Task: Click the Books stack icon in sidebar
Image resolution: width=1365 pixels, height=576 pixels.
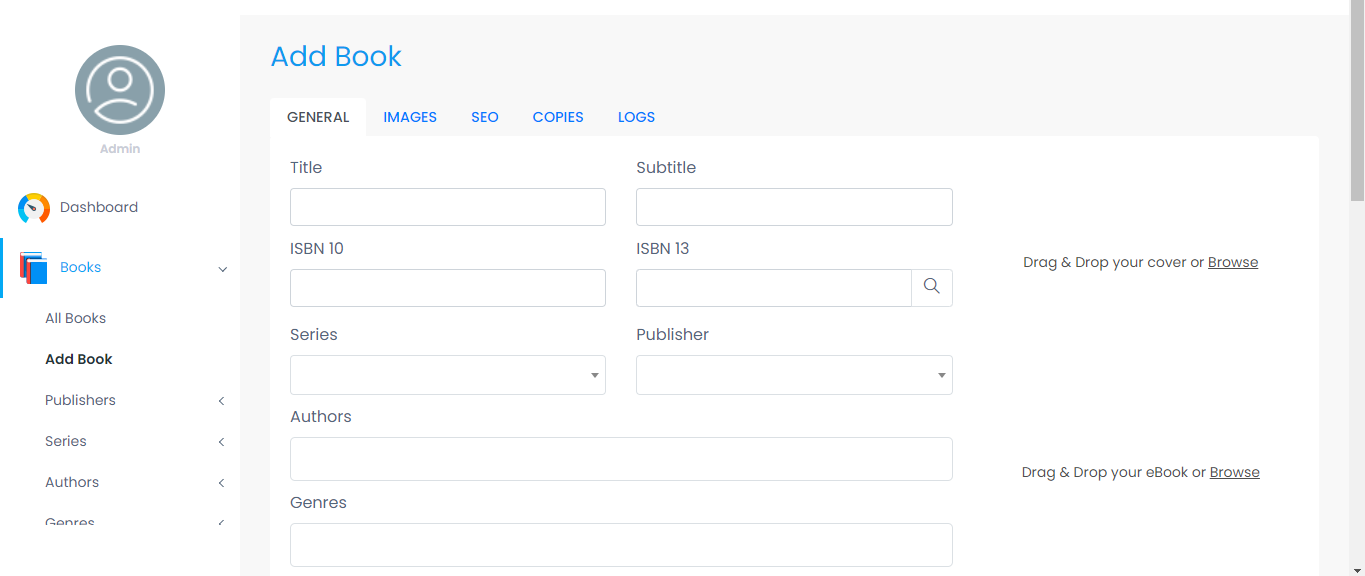Action: click(34, 268)
